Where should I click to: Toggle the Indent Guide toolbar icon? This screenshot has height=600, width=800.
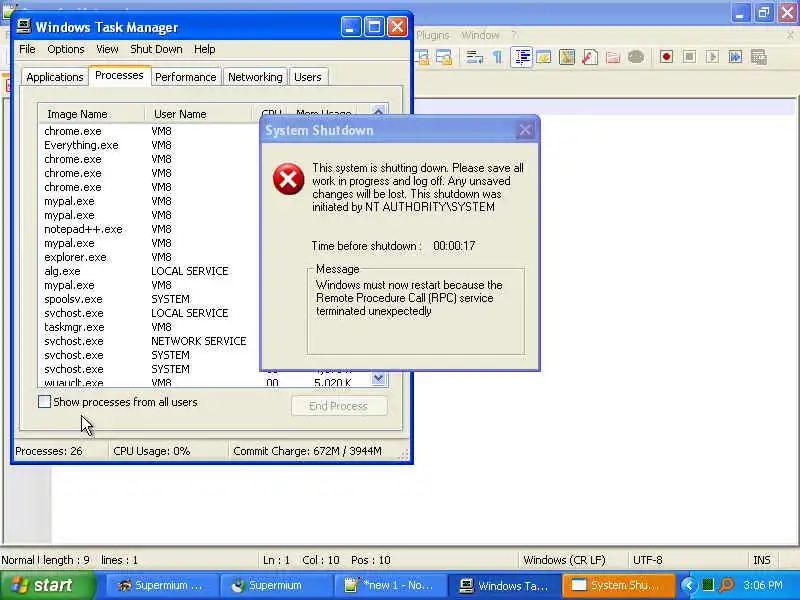[x=521, y=57]
